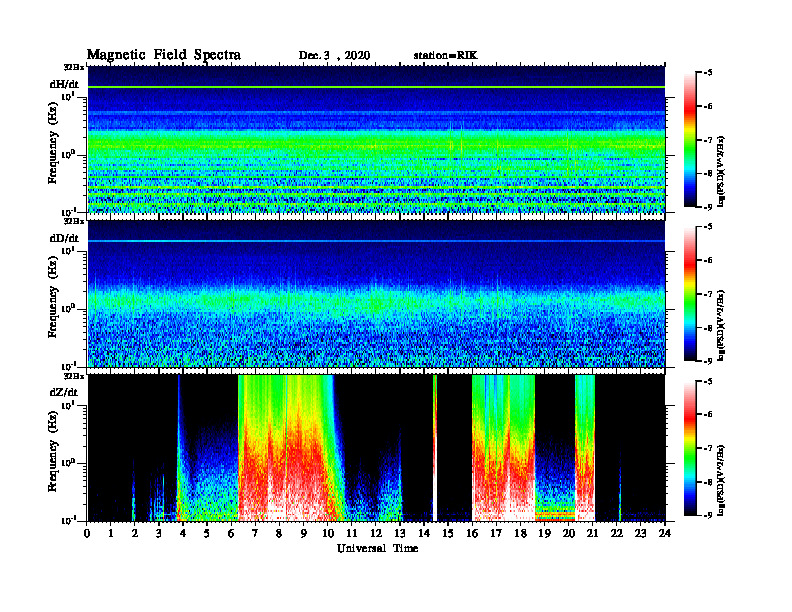Image resolution: width=792 pixels, height=612 pixels.
Task: Click the color bar beside the dD/dt panel
Action: coord(690,294)
